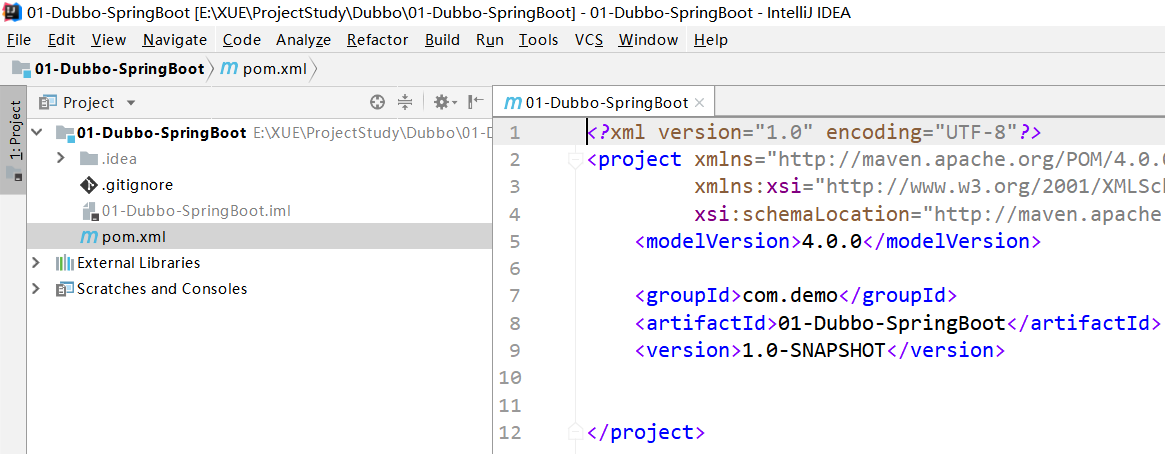Click the root module folder icon in tree
Viewport: 1165px width, 454px height.
pyautogui.click(x=65, y=134)
